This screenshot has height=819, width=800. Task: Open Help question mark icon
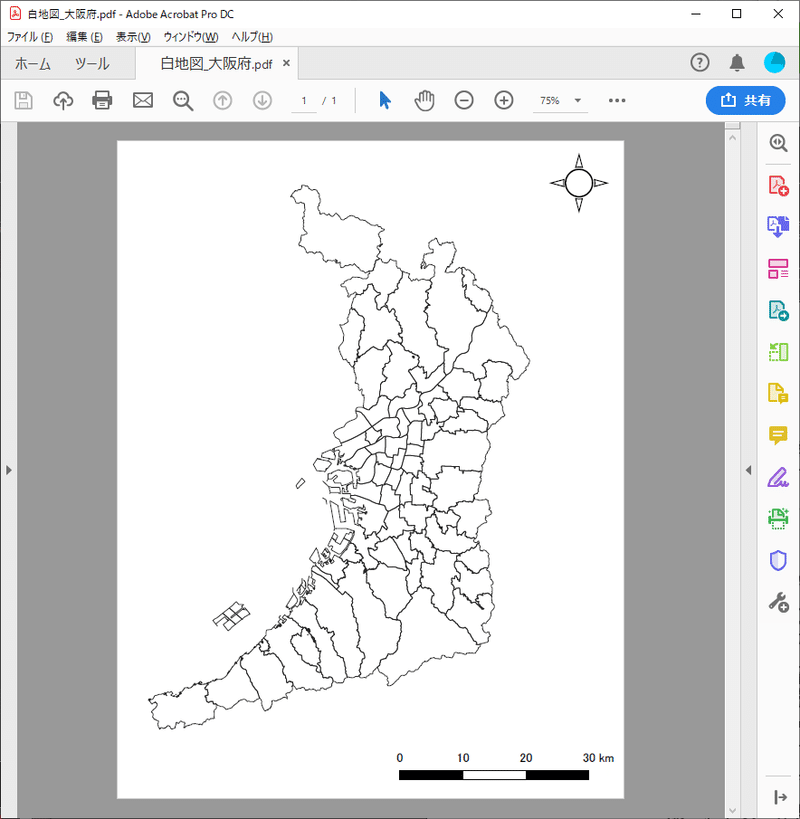click(700, 62)
